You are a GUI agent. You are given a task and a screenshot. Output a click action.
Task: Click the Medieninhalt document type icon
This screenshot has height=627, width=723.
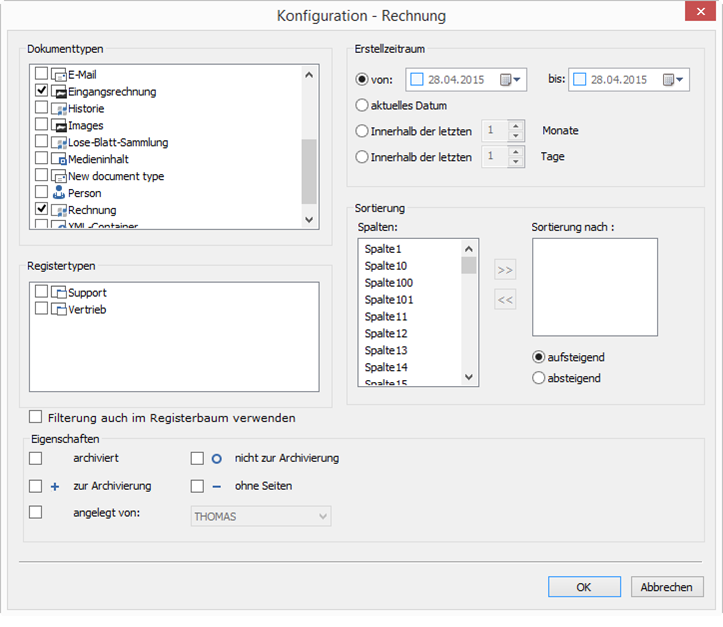(x=59, y=159)
